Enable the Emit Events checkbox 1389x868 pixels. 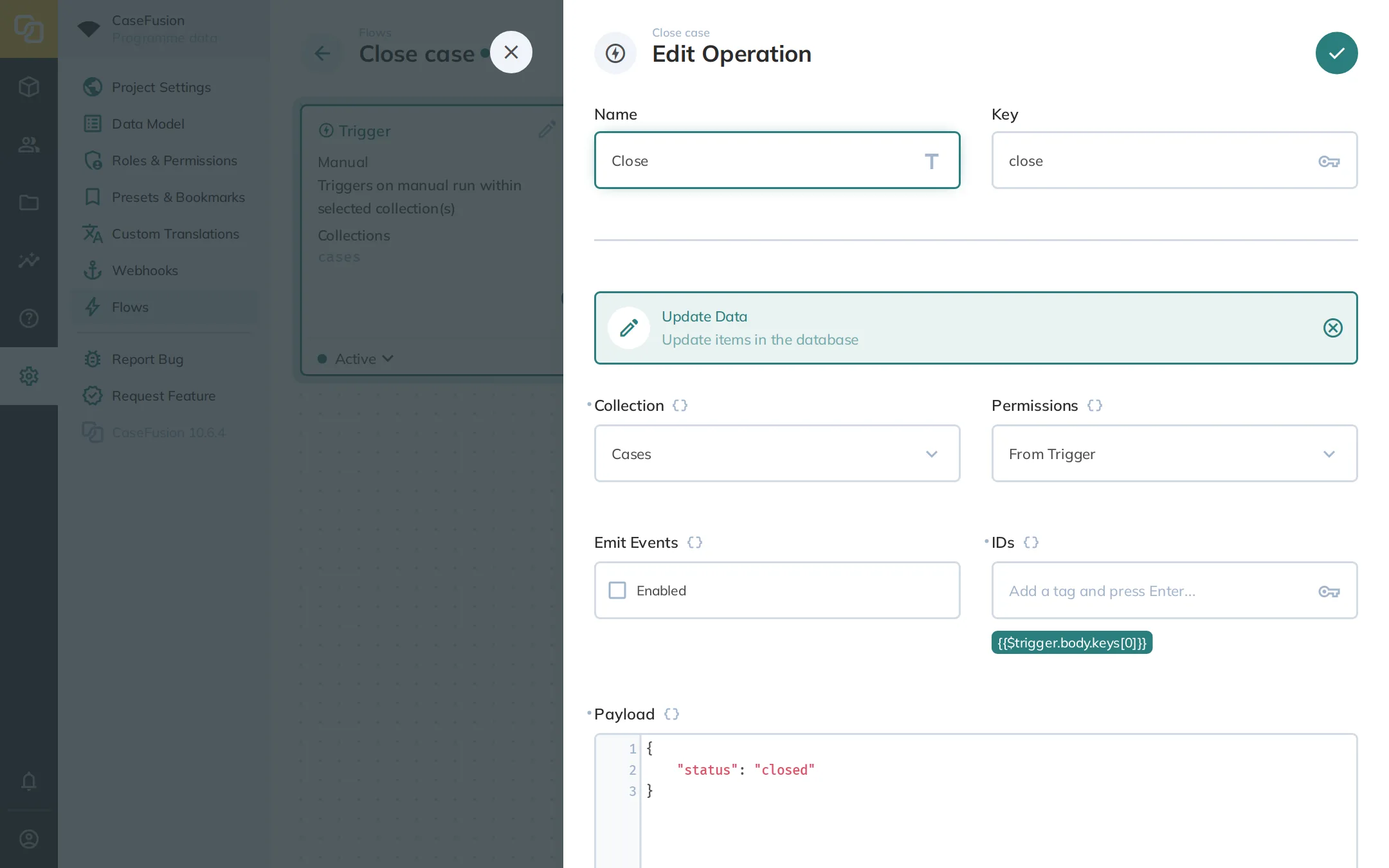point(617,590)
